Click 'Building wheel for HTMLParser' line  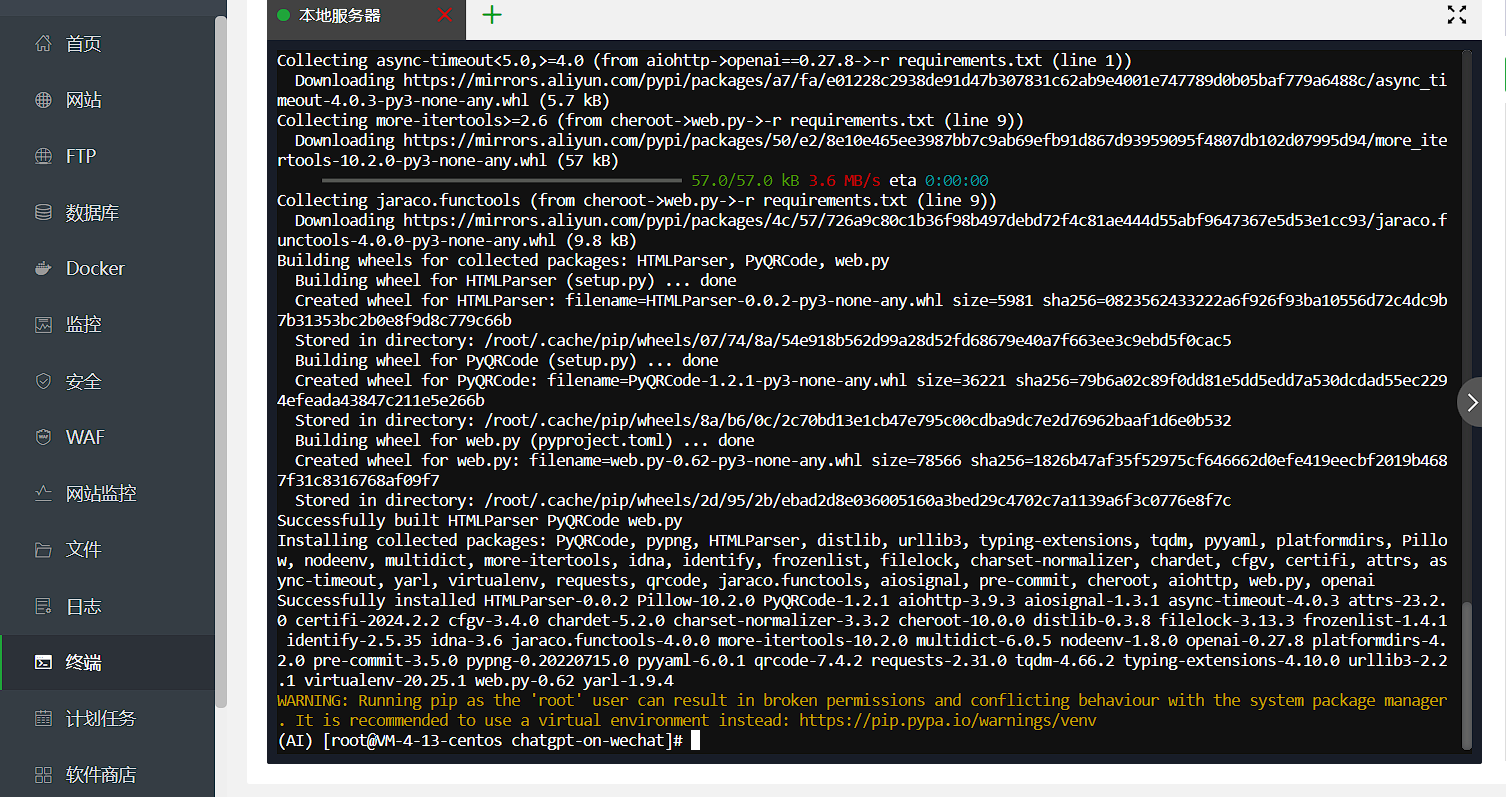tap(516, 281)
